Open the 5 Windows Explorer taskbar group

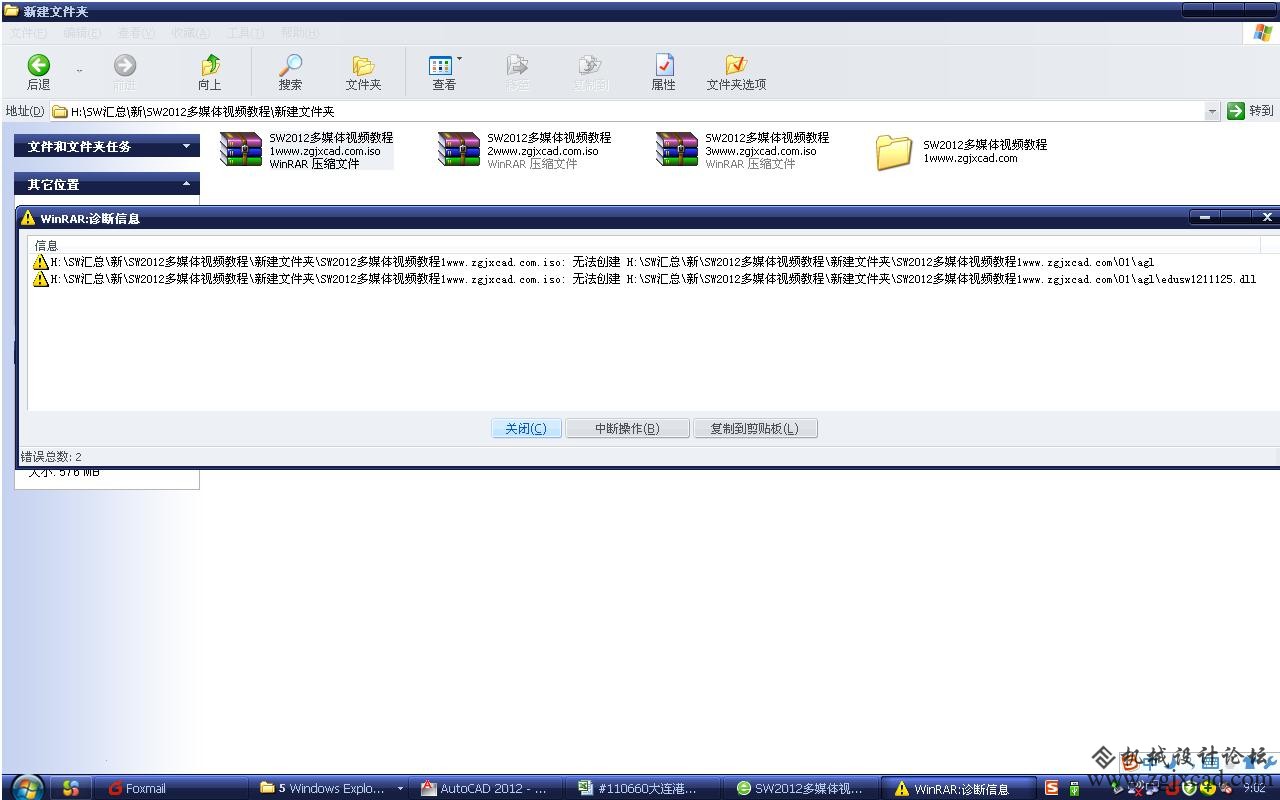pyautogui.click(x=328, y=788)
